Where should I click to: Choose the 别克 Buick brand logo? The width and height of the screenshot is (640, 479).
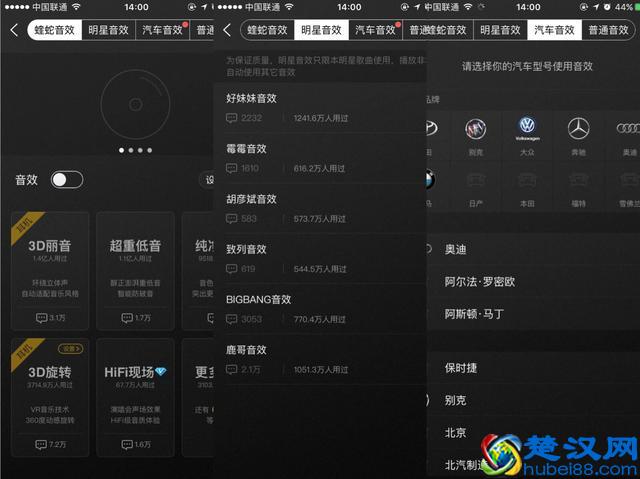click(476, 129)
